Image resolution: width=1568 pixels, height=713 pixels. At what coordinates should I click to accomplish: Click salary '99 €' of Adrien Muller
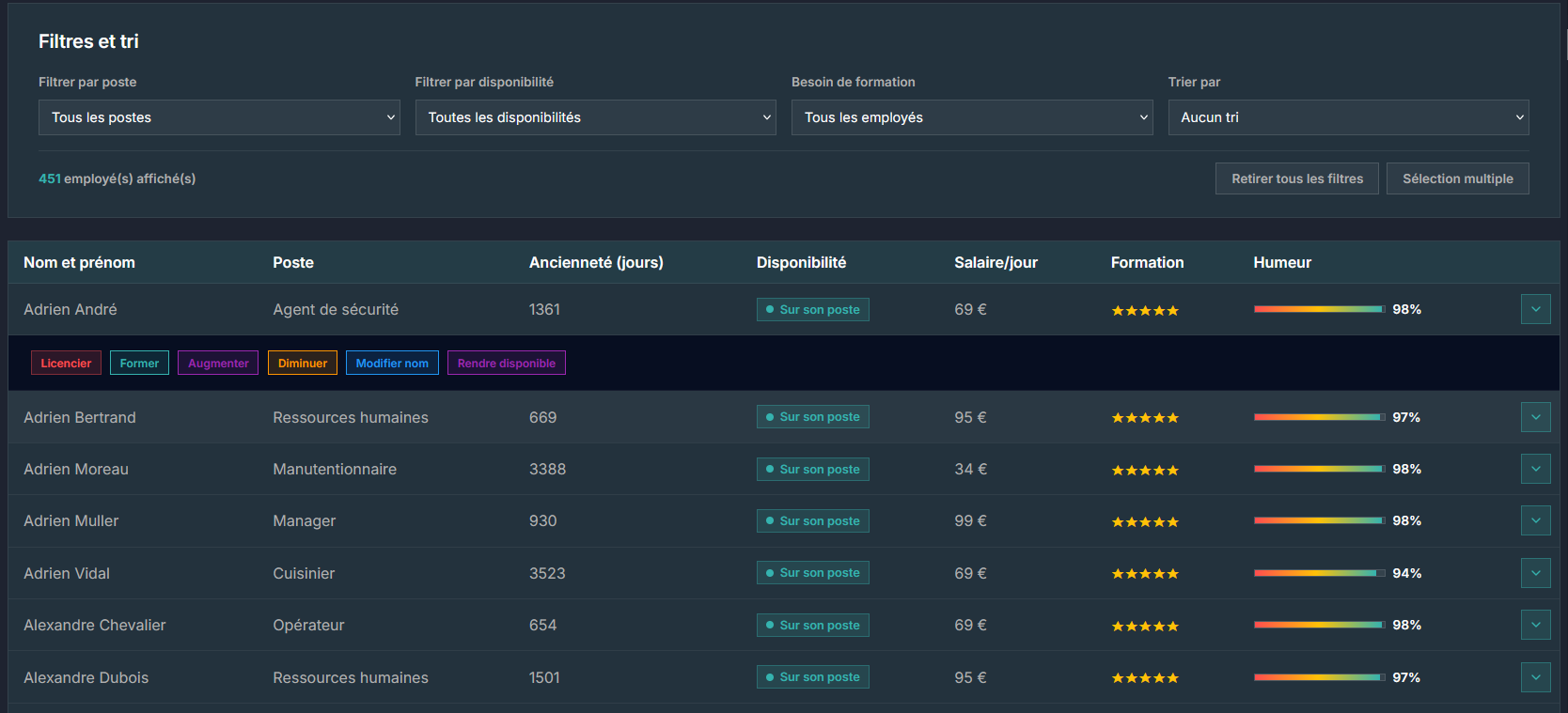(970, 520)
